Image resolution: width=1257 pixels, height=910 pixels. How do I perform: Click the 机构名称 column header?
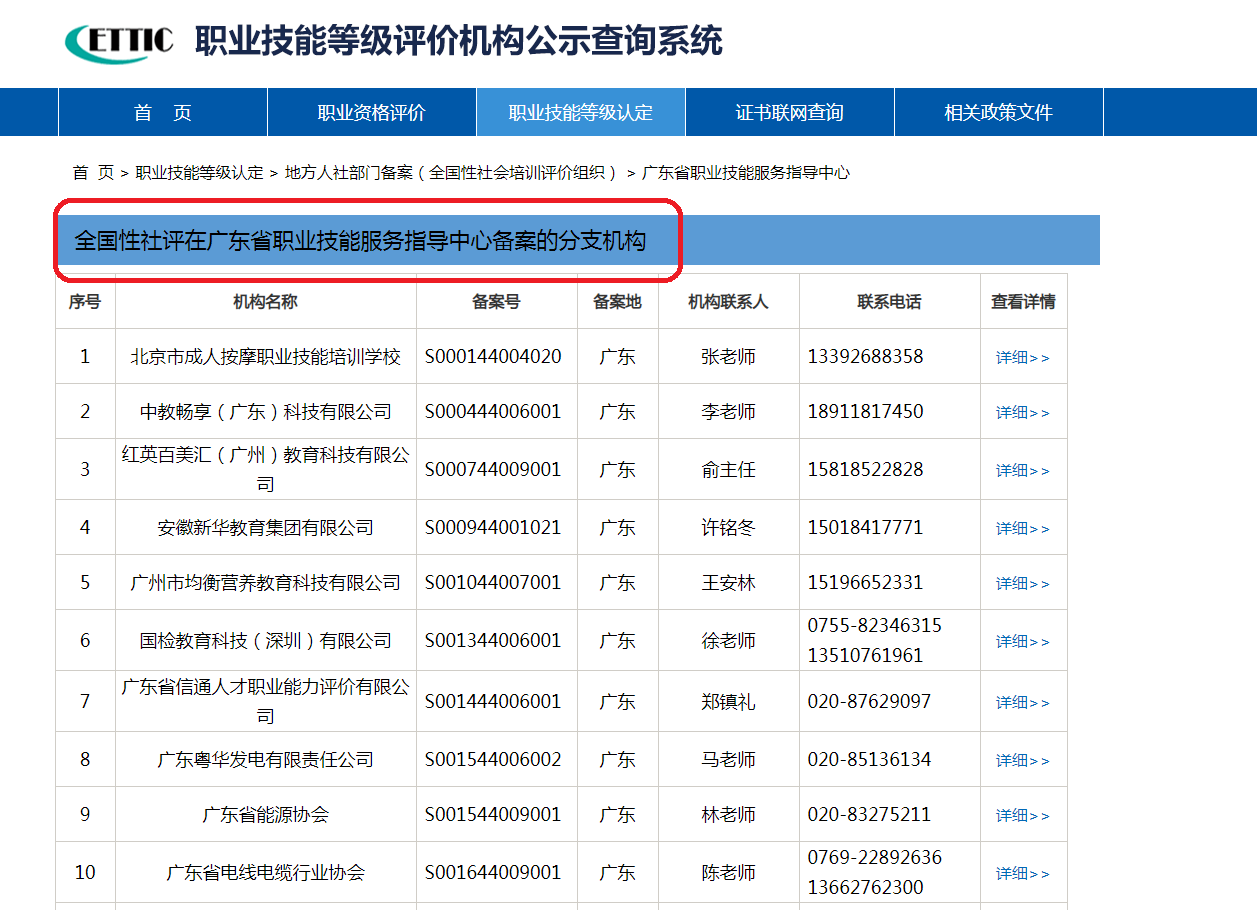pyautogui.click(x=266, y=301)
